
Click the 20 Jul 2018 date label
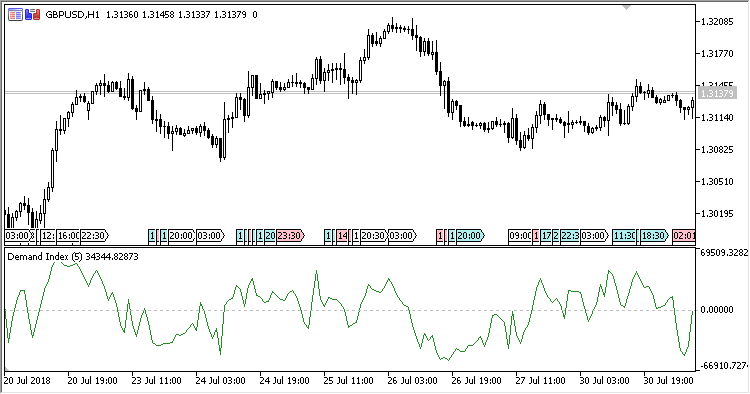click(x=27, y=381)
